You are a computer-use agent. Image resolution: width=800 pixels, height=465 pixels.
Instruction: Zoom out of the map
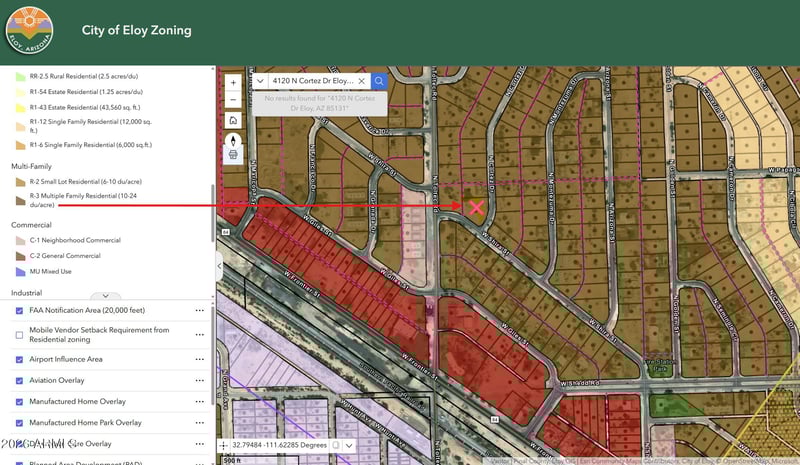[233, 100]
